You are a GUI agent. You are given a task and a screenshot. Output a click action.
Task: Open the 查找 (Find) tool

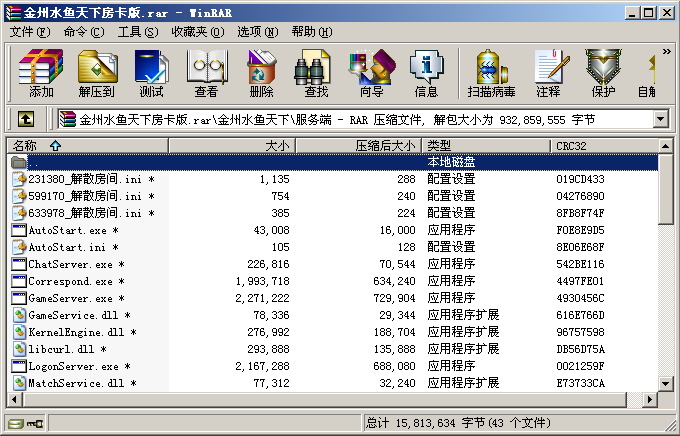click(x=316, y=73)
